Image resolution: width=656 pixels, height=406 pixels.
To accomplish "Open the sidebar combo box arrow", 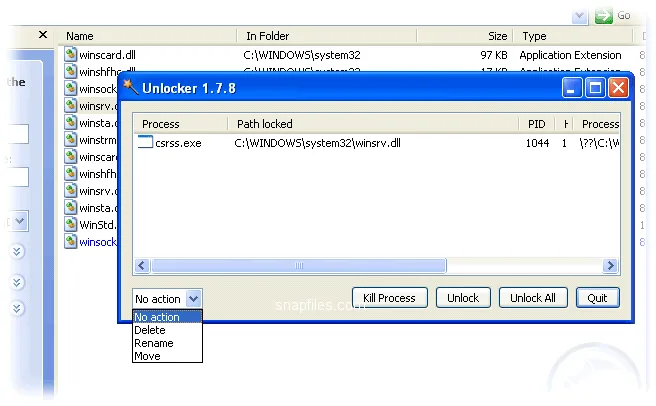I will 20,221.
